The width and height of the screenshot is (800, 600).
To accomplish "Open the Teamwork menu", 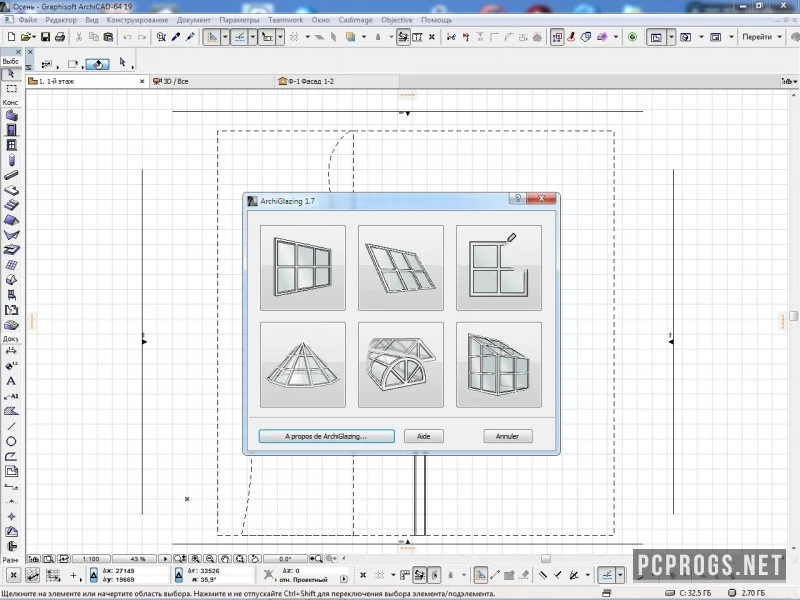I will coord(286,20).
